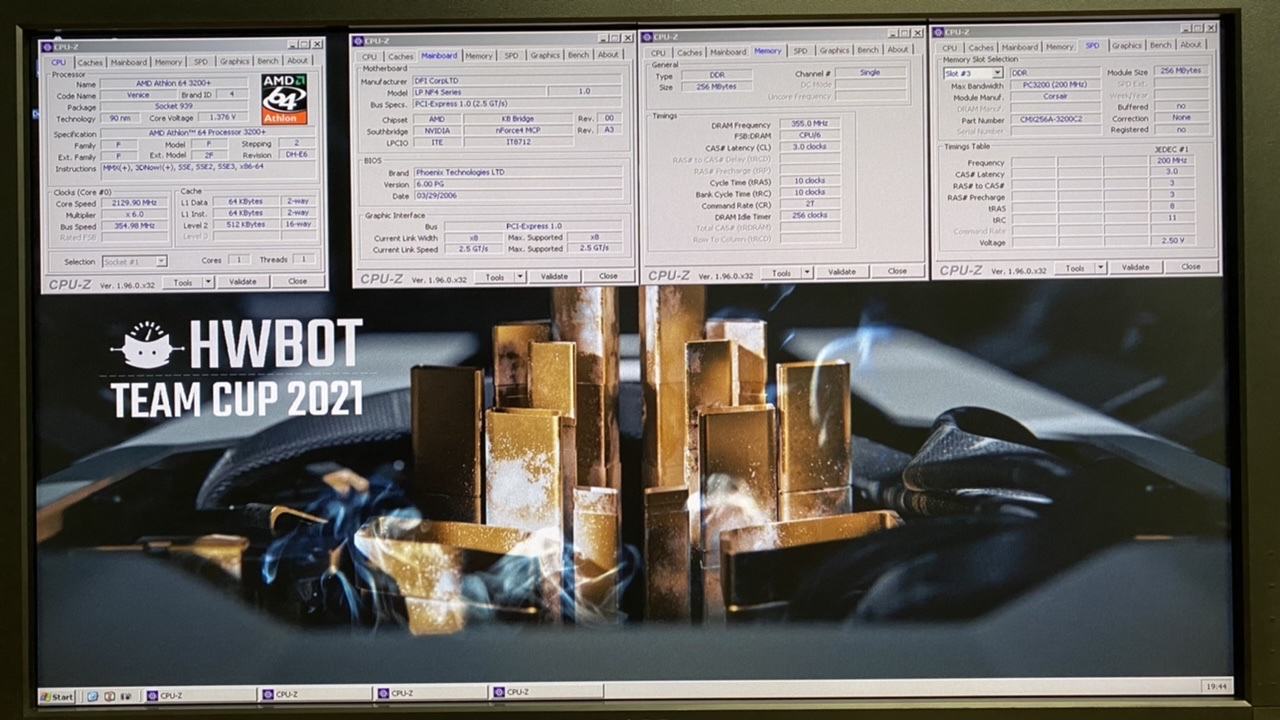The image size is (1280, 720).
Task: Click the Code Name field Venice
Action: pyautogui.click(x=138, y=96)
